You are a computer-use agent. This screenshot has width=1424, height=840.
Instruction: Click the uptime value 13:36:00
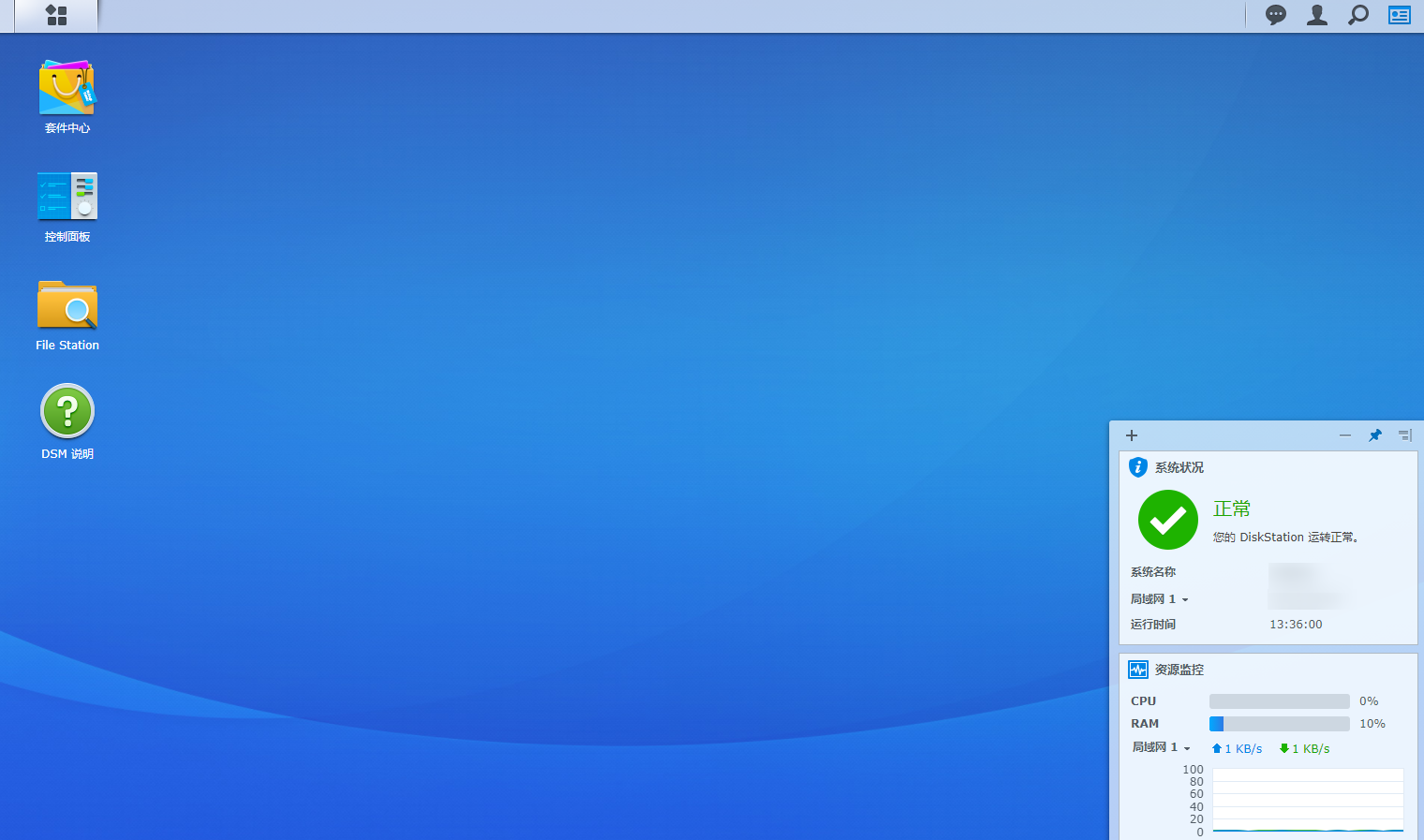[x=1296, y=625]
